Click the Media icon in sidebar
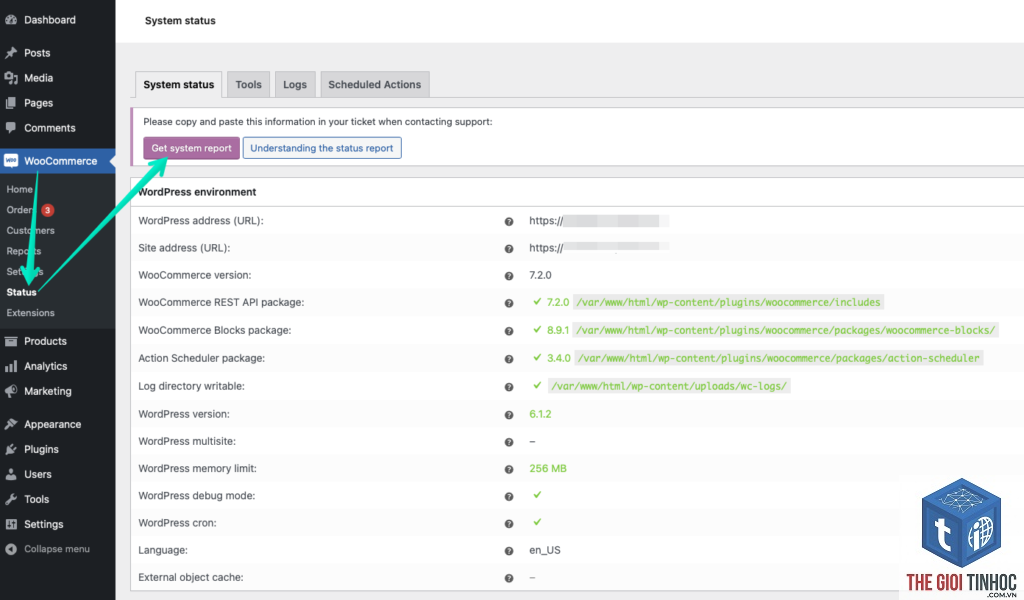The height and width of the screenshot is (600, 1024). click(10, 78)
